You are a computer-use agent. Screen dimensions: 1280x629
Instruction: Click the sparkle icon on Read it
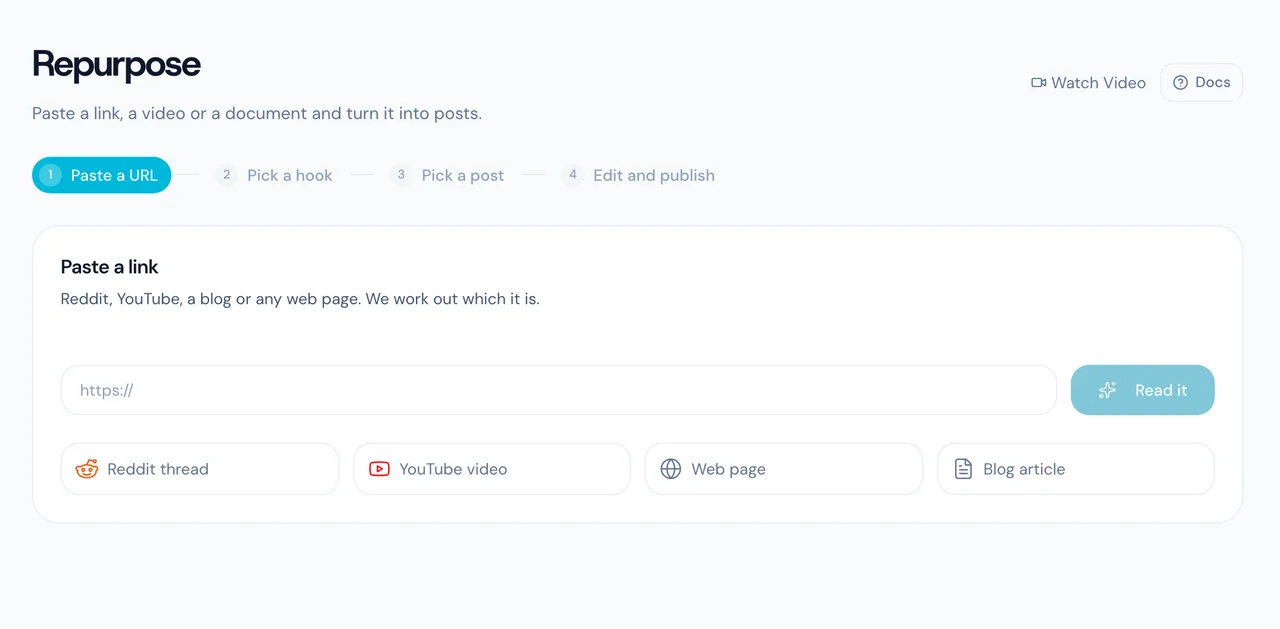point(1107,390)
